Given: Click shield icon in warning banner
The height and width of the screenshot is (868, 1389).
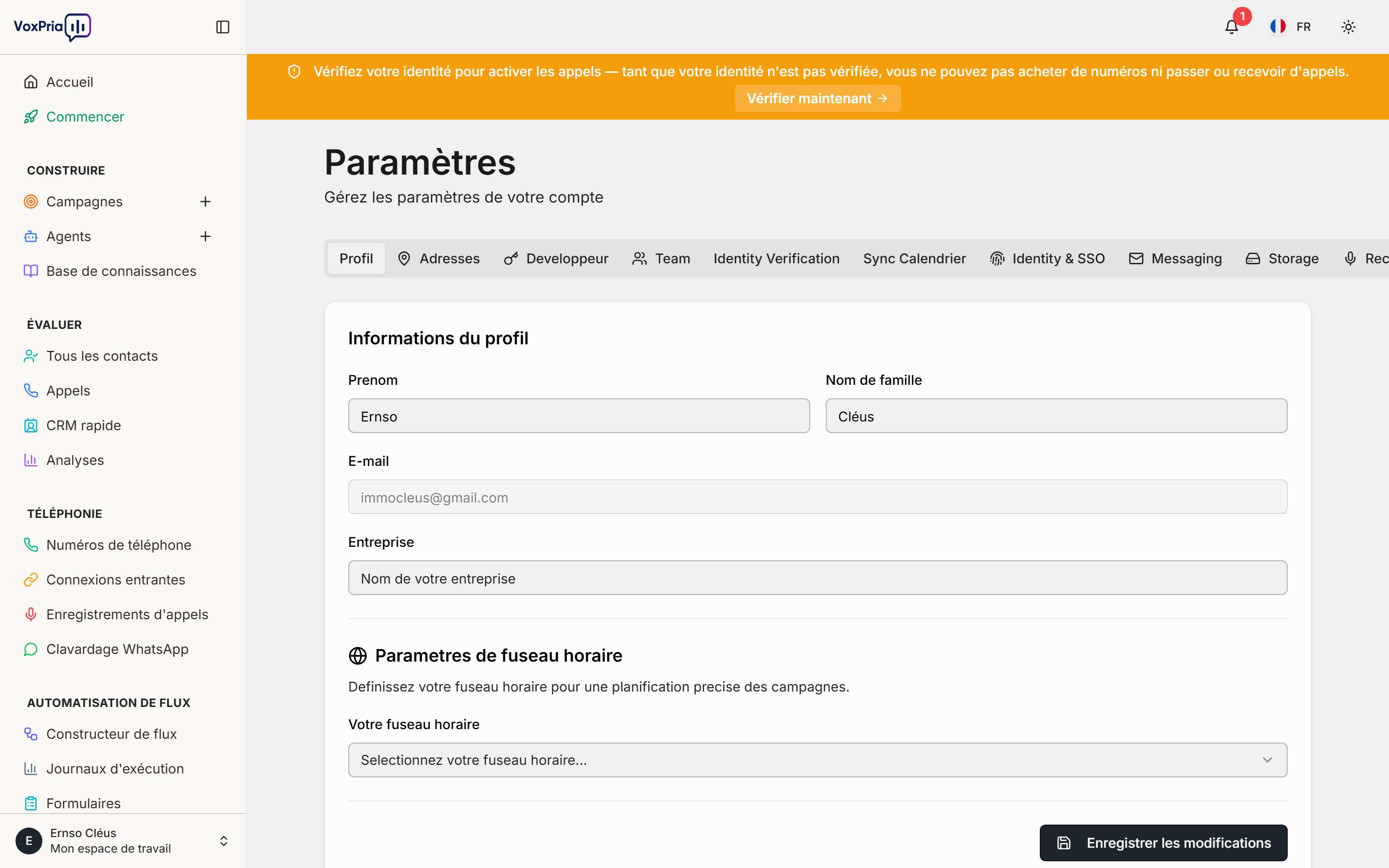Looking at the screenshot, I should 295,72.
